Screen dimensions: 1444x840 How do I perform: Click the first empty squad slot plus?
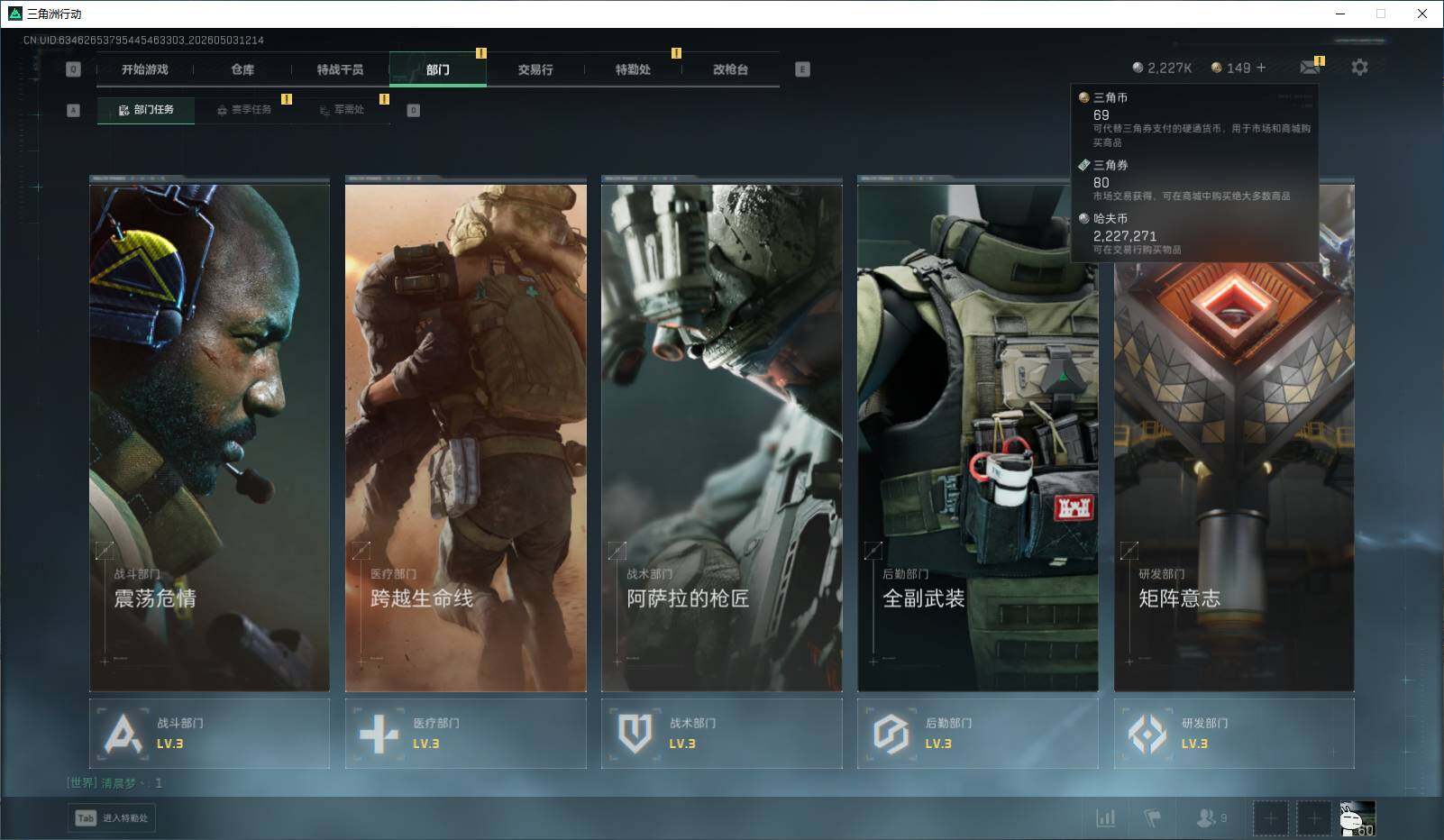pos(1270,818)
